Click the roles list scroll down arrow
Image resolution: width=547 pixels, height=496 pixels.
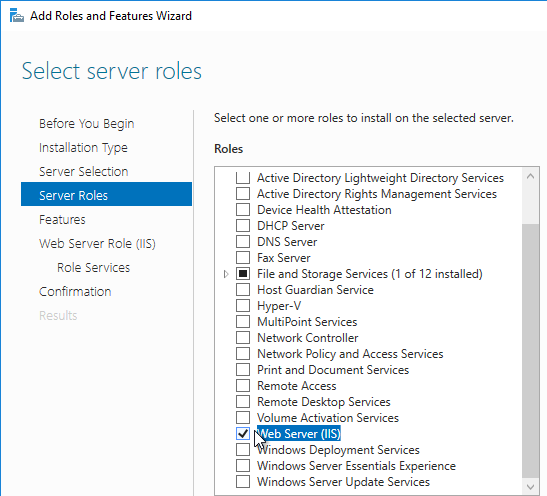tap(530, 487)
